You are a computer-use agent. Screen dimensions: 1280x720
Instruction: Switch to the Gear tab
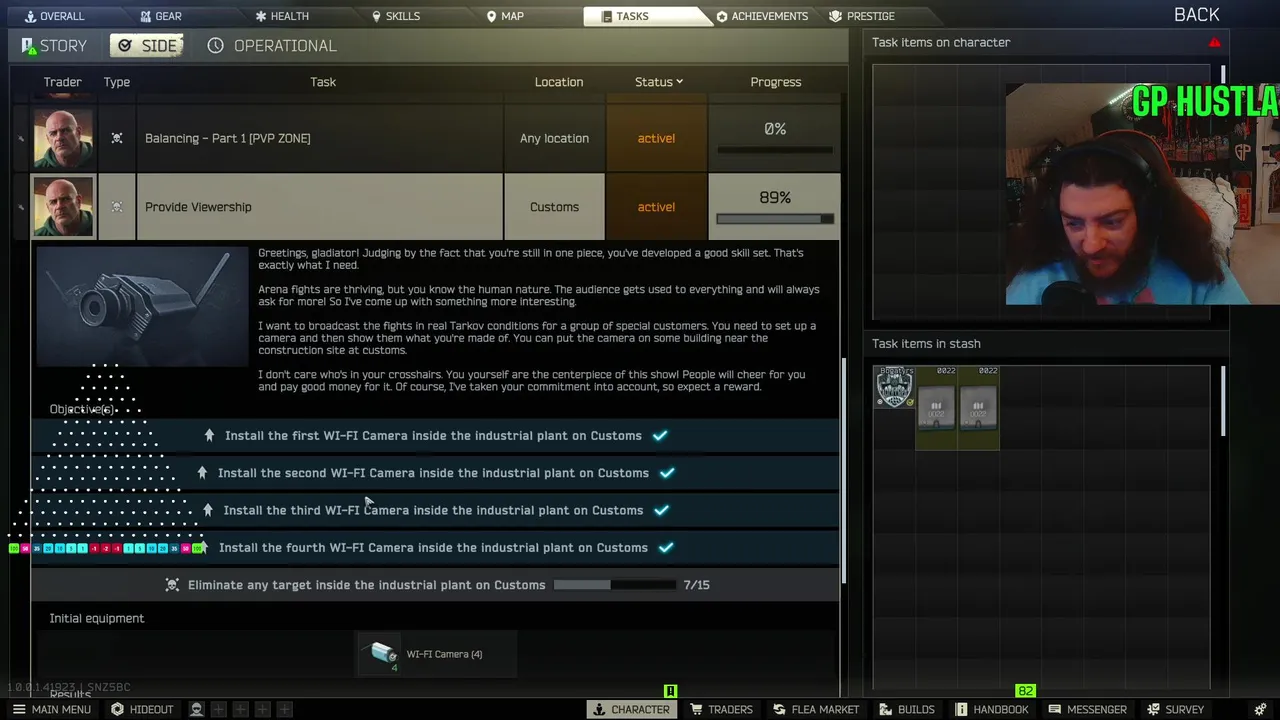pyautogui.click(x=160, y=16)
